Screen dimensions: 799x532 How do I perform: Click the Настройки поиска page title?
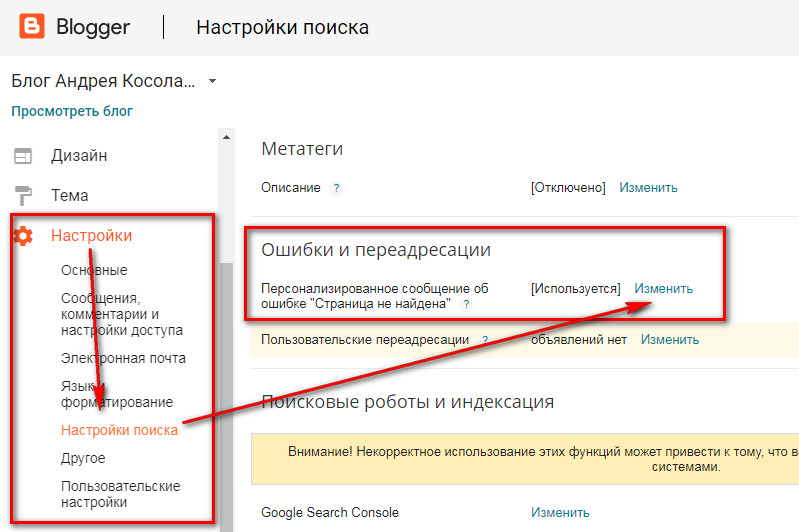pos(283,28)
